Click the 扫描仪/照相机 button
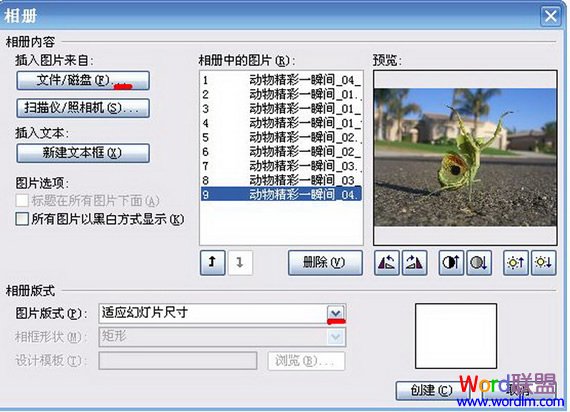 (x=83, y=108)
